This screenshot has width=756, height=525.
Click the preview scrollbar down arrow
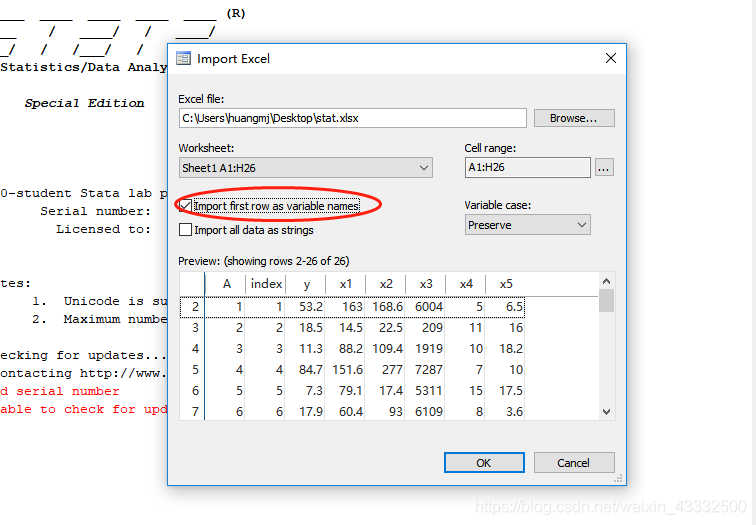[x=607, y=412]
